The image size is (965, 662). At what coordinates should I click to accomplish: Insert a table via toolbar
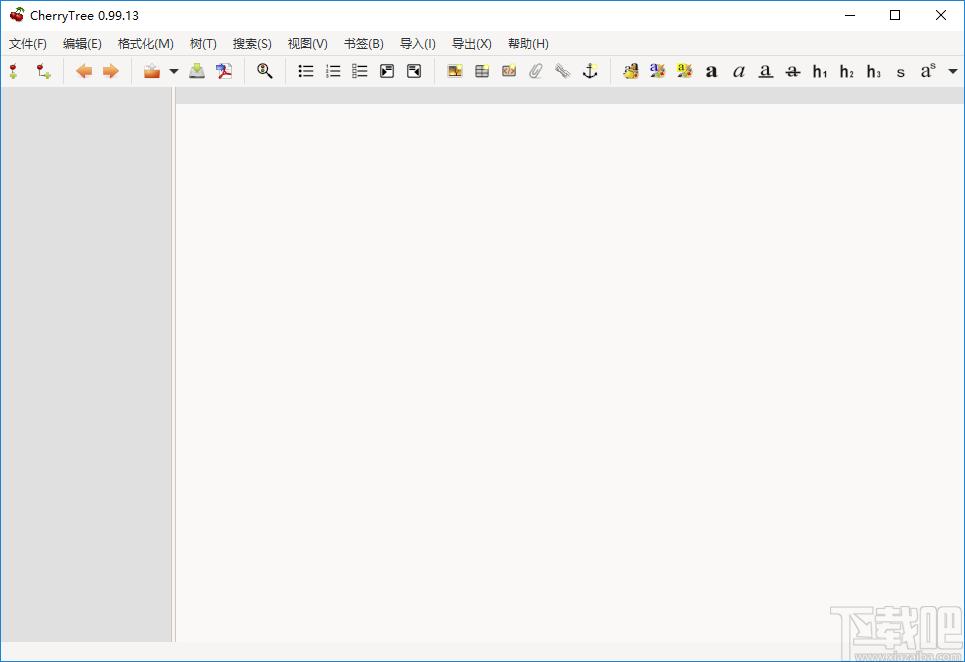[x=482, y=71]
